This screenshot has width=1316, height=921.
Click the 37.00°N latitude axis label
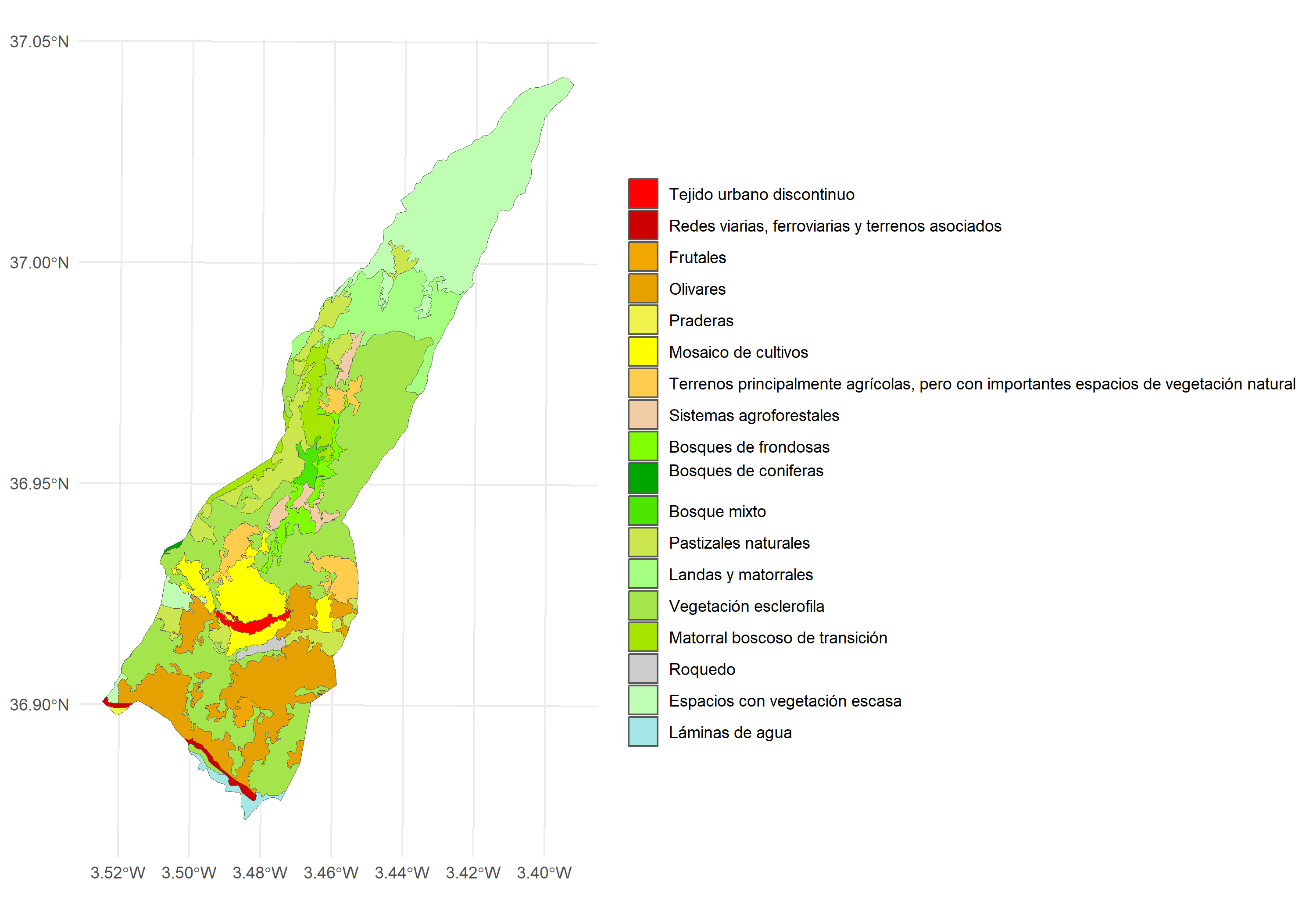tap(39, 263)
